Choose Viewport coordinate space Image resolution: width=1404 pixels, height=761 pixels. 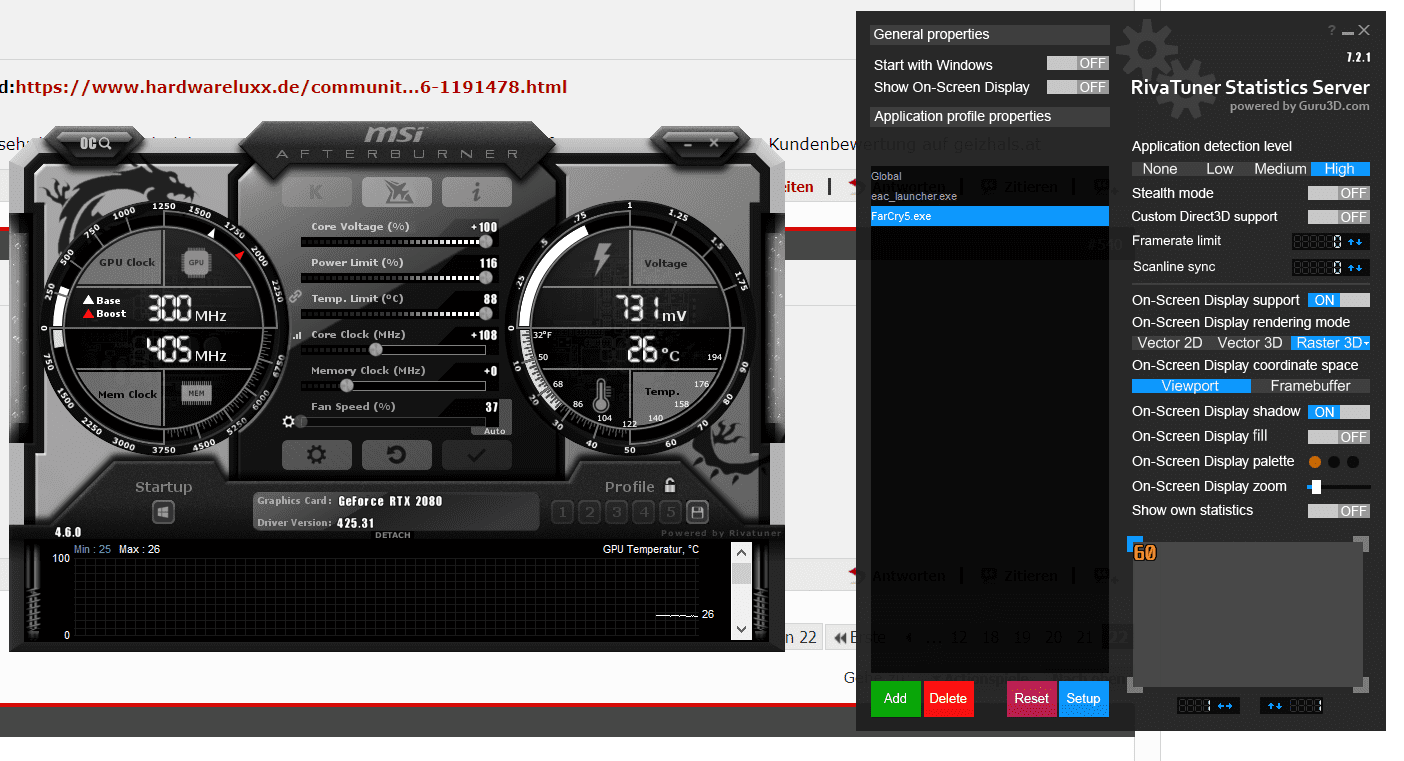tap(1190, 386)
